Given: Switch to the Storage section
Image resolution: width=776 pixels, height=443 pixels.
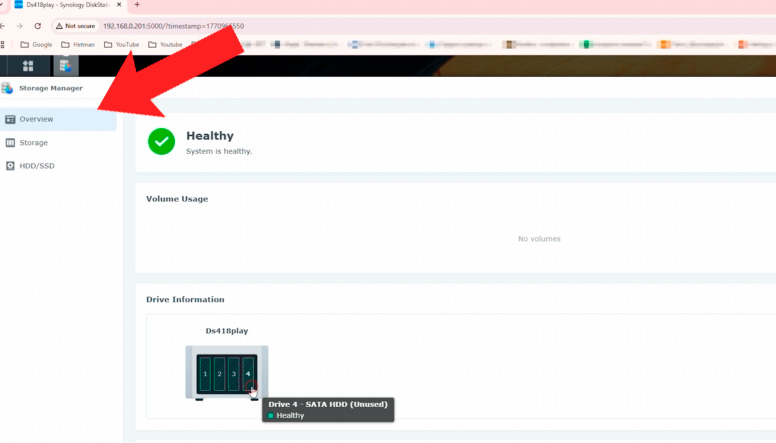Looking at the screenshot, I should tap(58, 143).
